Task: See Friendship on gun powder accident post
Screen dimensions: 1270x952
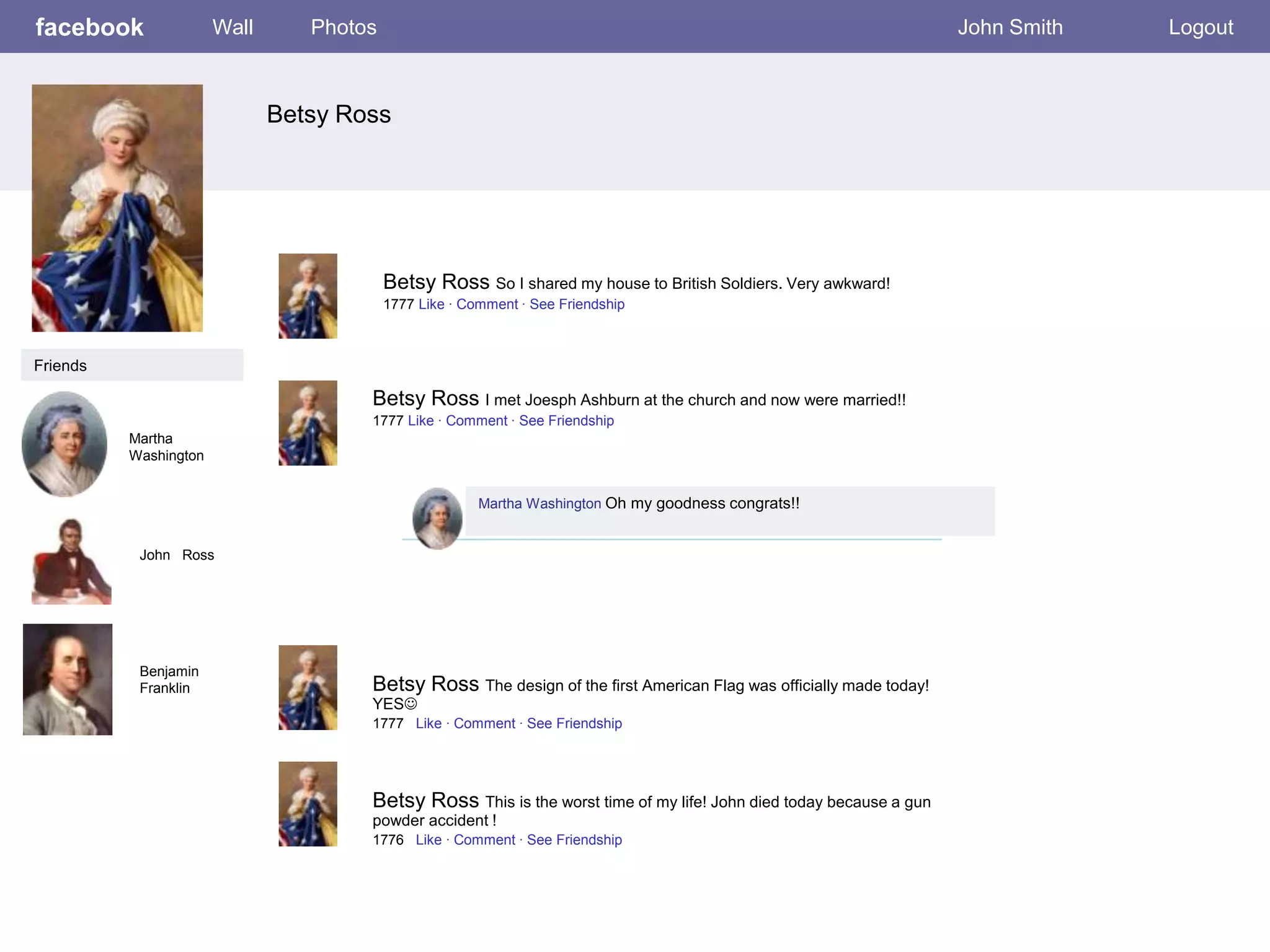Action: 574,840
